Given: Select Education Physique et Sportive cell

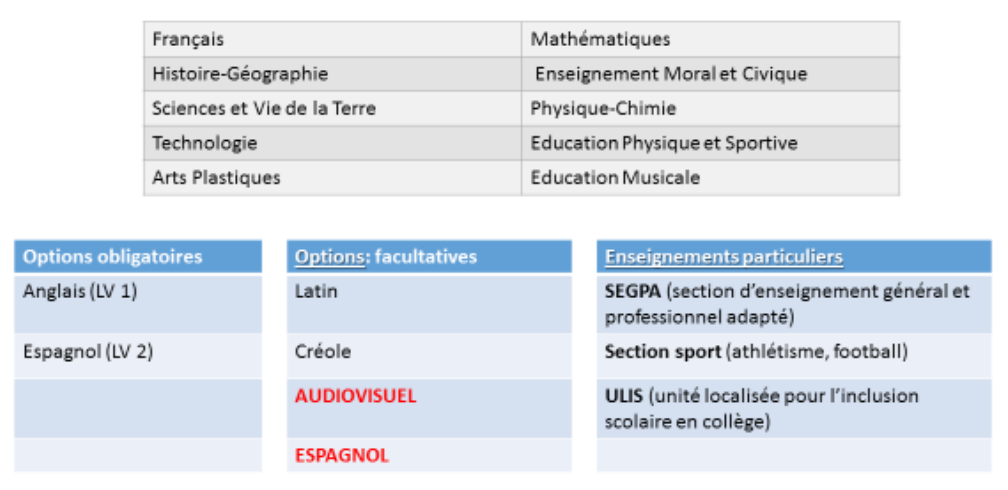Looking at the screenshot, I should coord(664,143).
